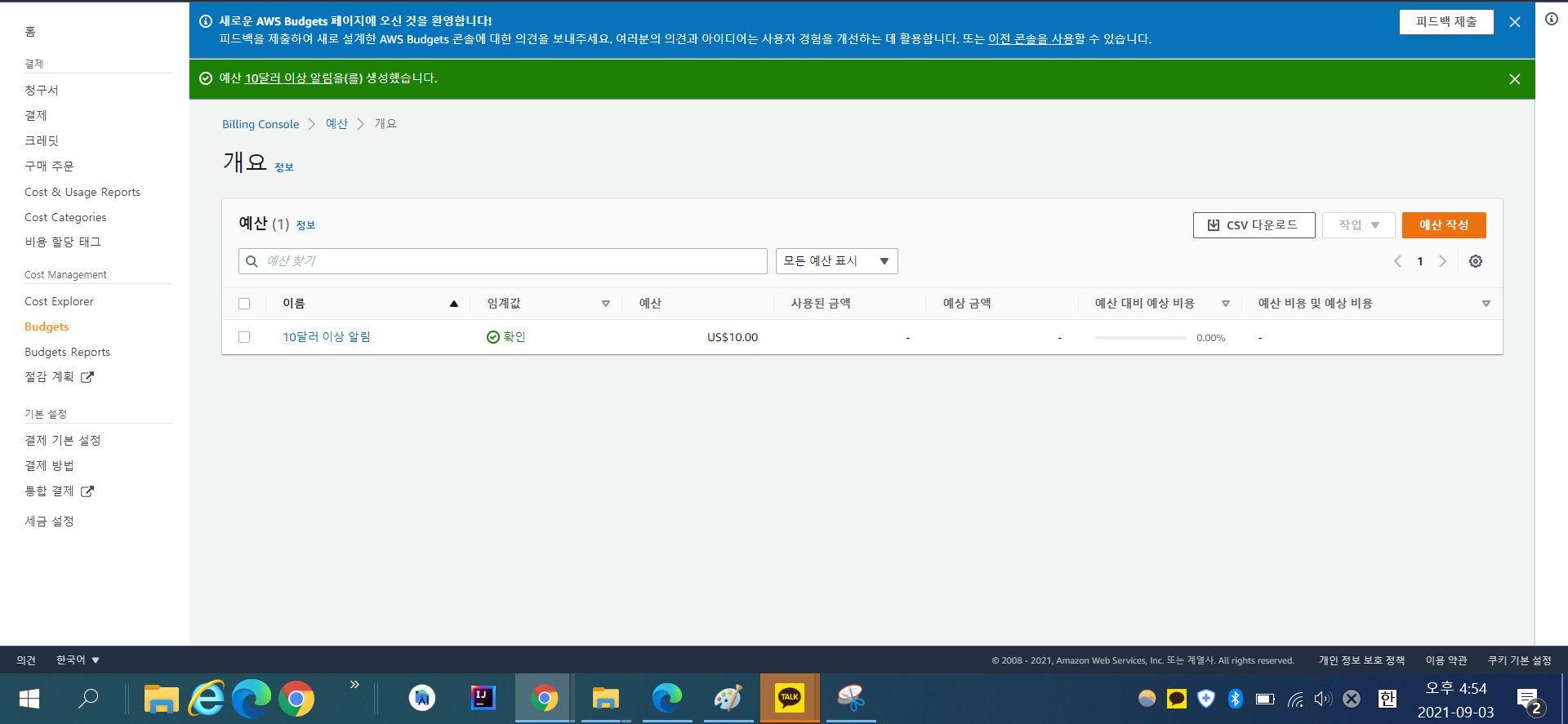Open 결제 sidebar item below 청구서
Viewport: 1568px width, 724px height.
36,115
